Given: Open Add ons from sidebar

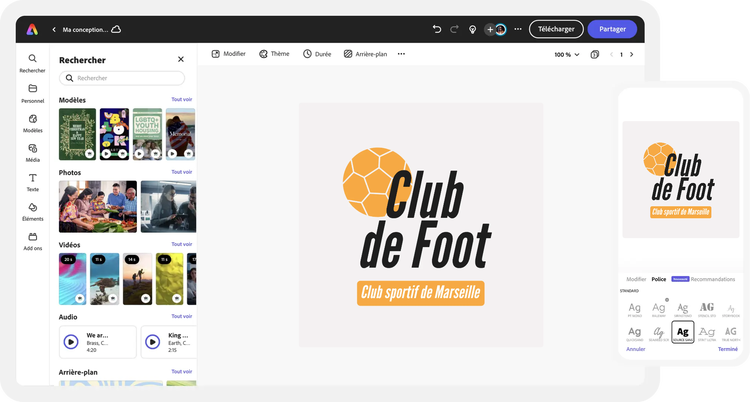Looking at the screenshot, I should click(x=33, y=240).
